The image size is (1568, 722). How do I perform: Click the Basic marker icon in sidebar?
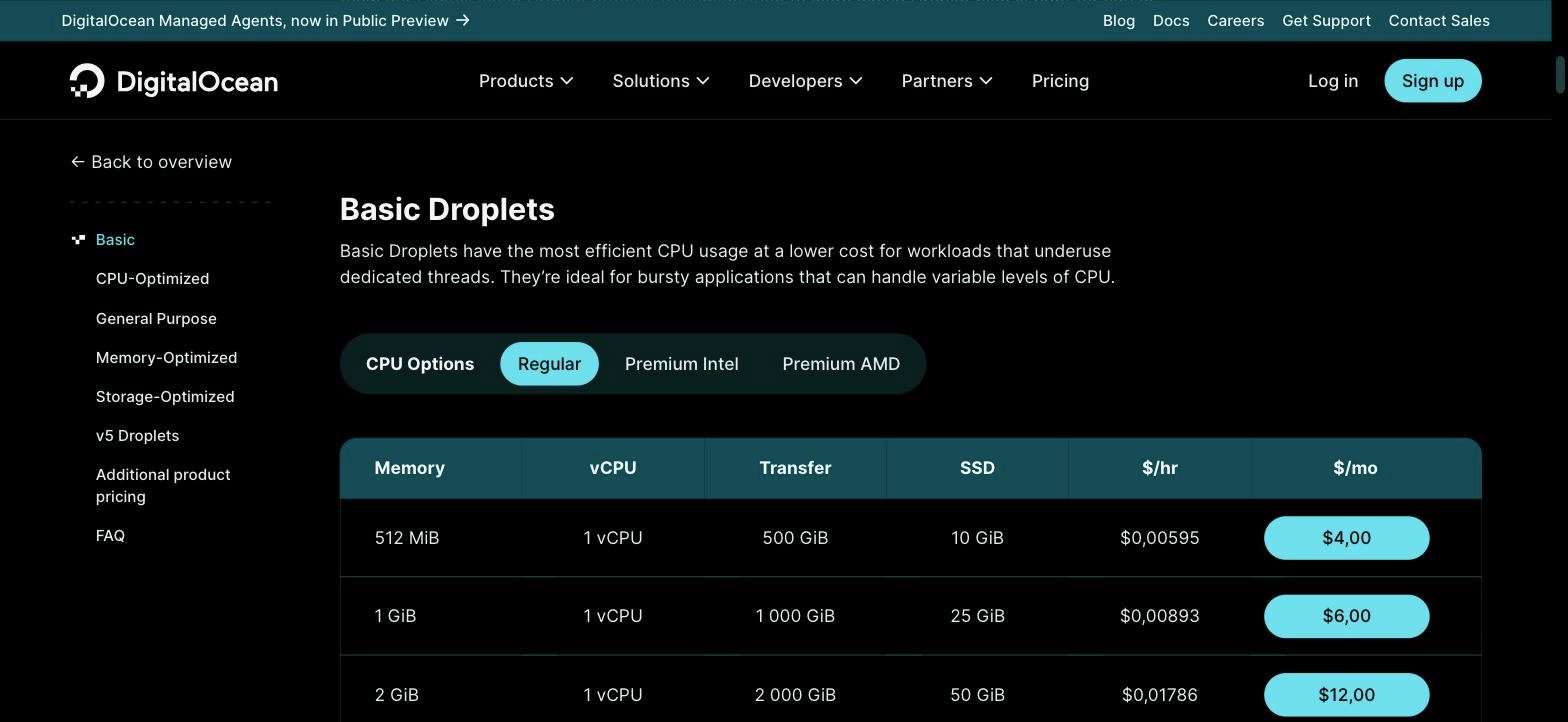click(x=78, y=239)
